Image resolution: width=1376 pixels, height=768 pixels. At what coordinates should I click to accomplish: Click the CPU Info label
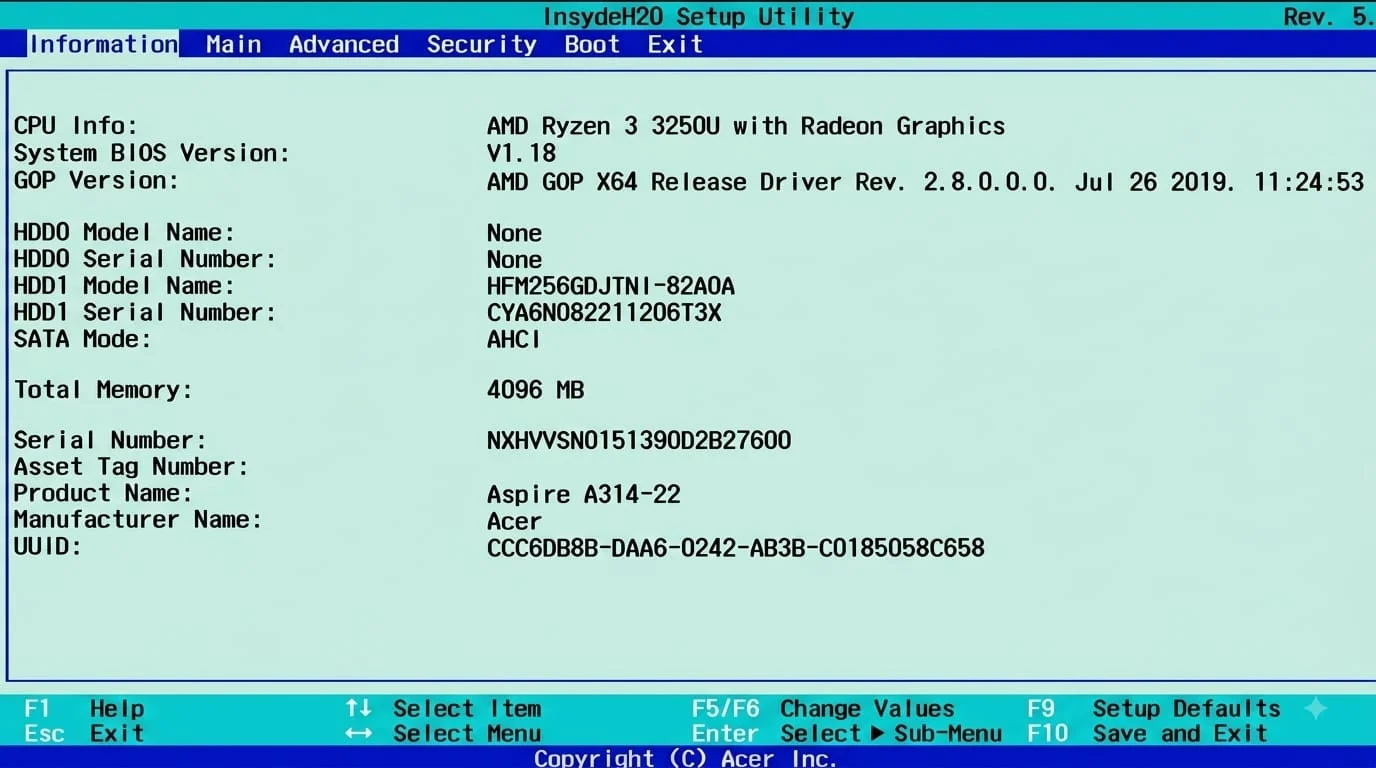pos(76,126)
